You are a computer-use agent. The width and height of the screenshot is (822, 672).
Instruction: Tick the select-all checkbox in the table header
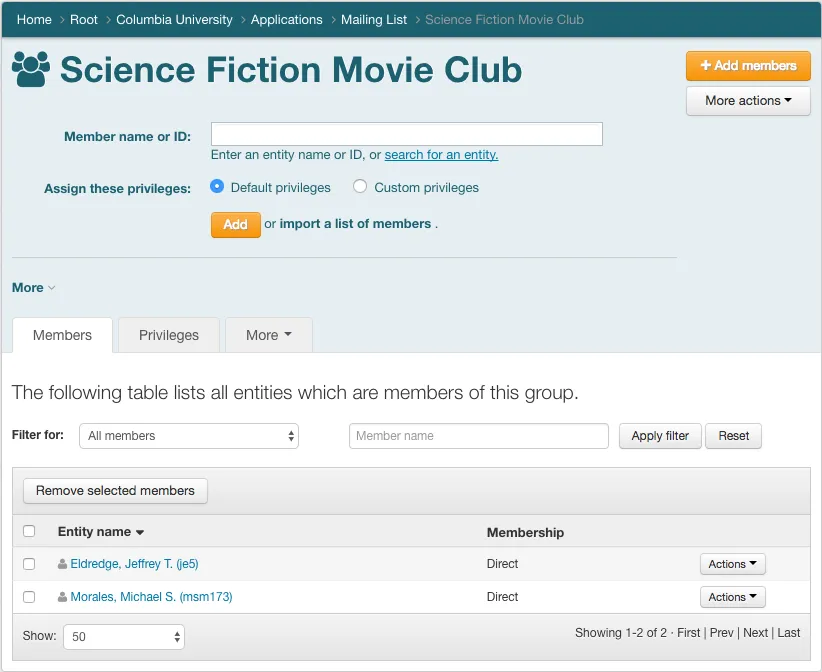pyautogui.click(x=29, y=531)
